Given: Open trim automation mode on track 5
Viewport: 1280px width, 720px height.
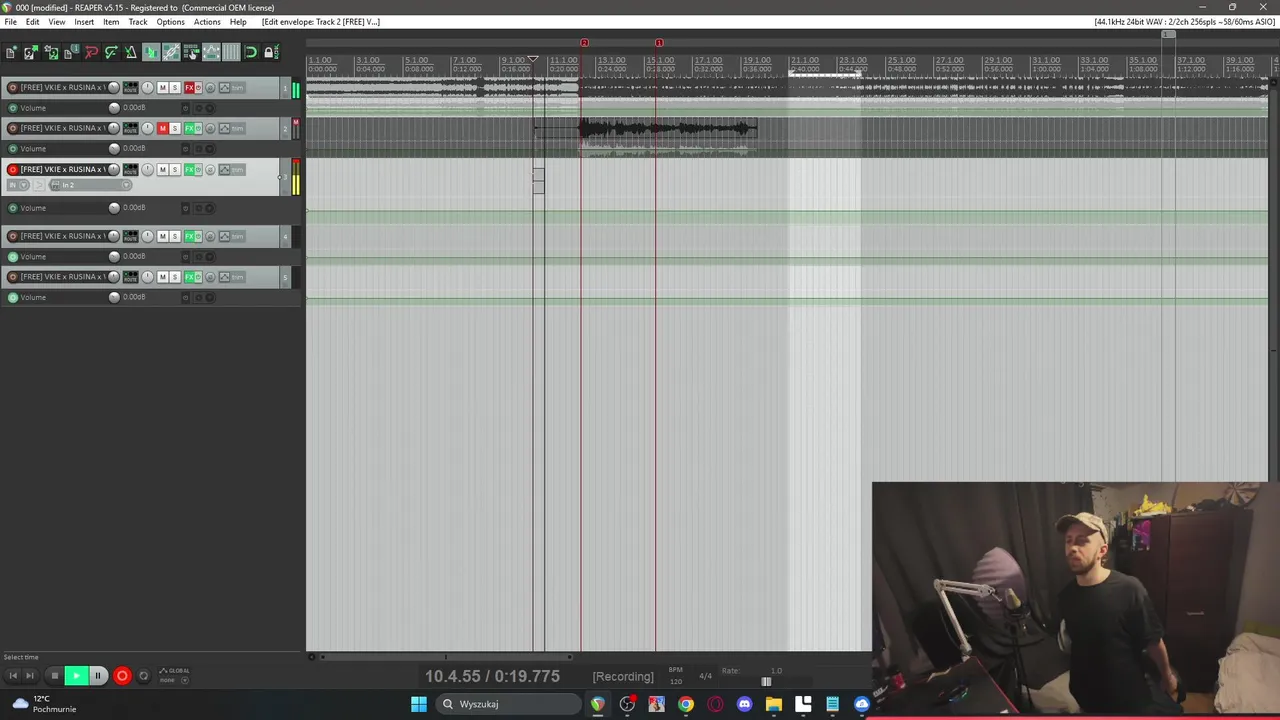Looking at the screenshot, I should [238, 277].
